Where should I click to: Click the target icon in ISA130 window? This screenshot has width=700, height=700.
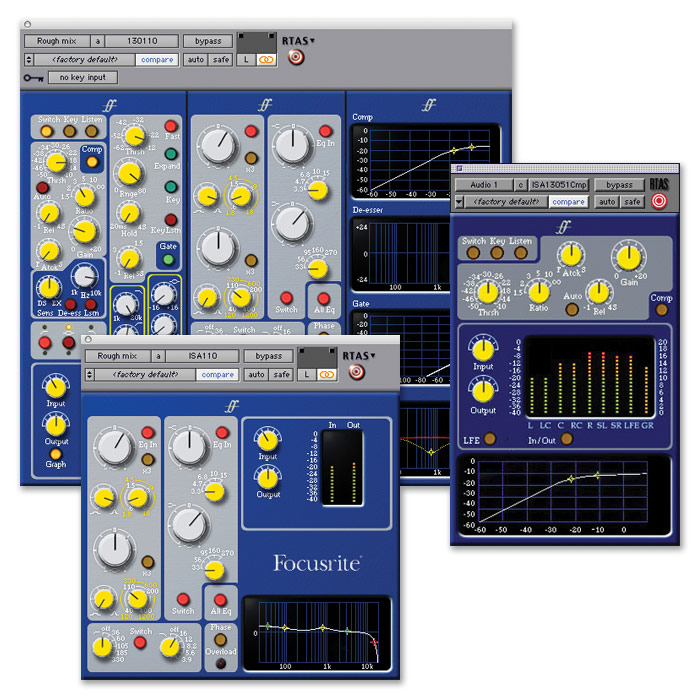(x=296, y=57)
